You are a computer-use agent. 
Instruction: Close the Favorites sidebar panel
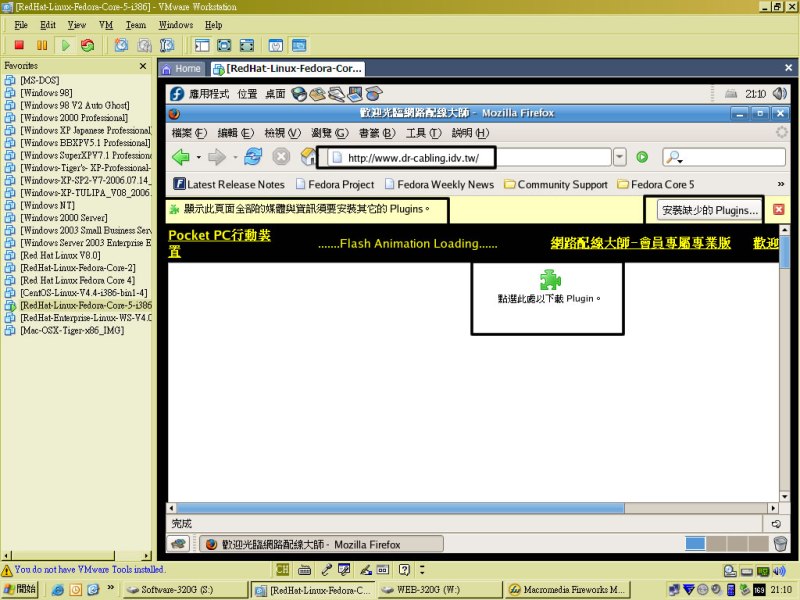point(143,66)
